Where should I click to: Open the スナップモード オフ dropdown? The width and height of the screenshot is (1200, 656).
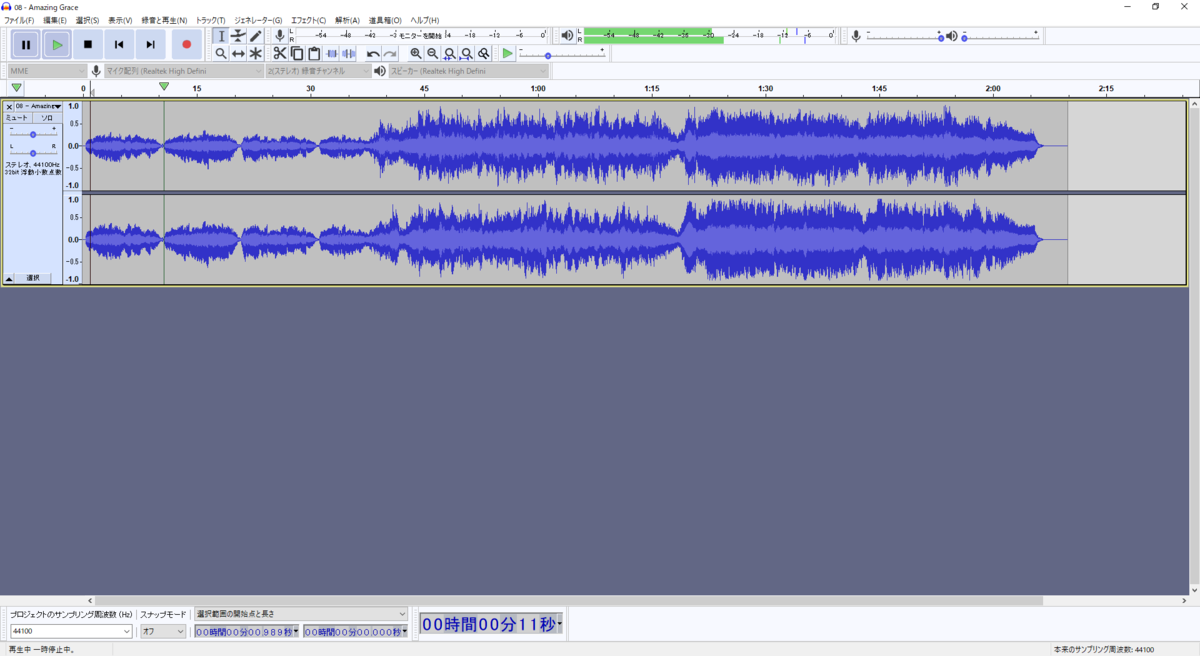(x=163, y=632)
